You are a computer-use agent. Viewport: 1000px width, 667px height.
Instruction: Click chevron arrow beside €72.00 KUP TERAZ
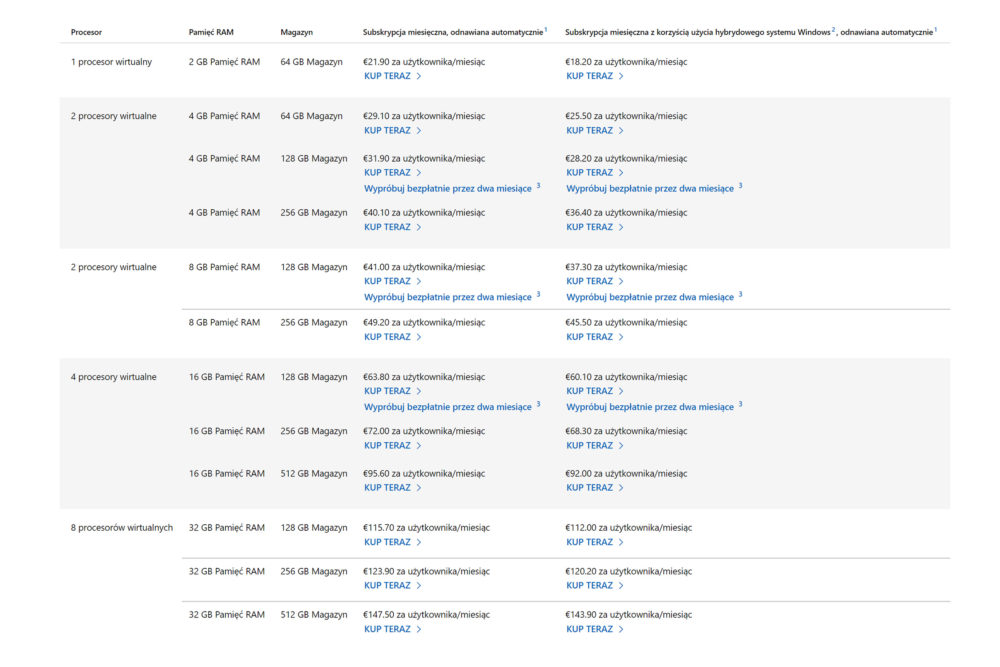[419, 445]
